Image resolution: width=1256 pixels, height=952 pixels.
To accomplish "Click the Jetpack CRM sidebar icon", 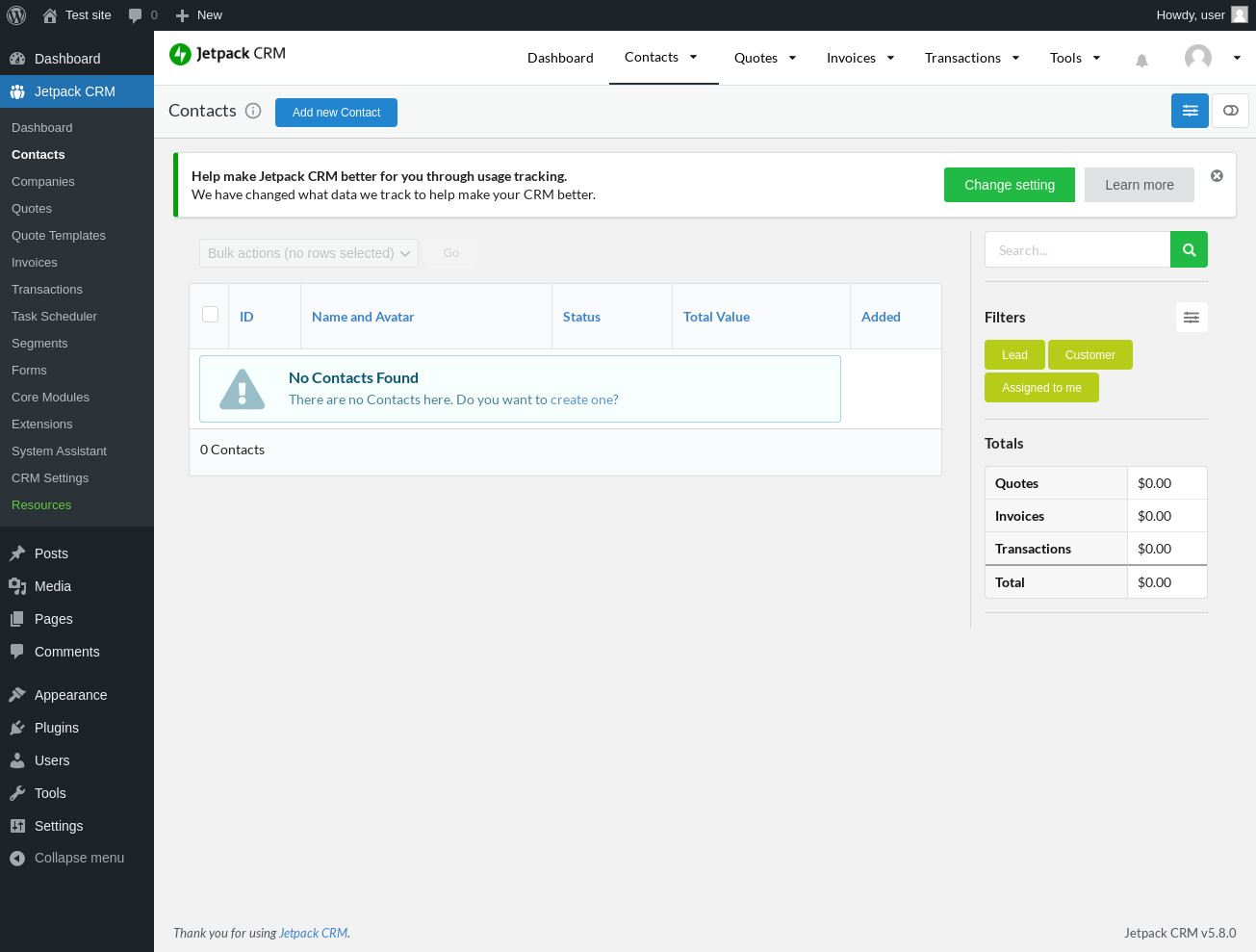I will [x=17, y=91].
